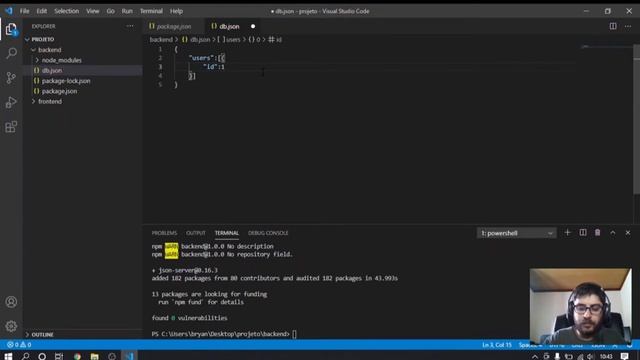Open the Search view icon
This screenshot has height=360, width=640.
pyautogui.click(x=11, y=53)
